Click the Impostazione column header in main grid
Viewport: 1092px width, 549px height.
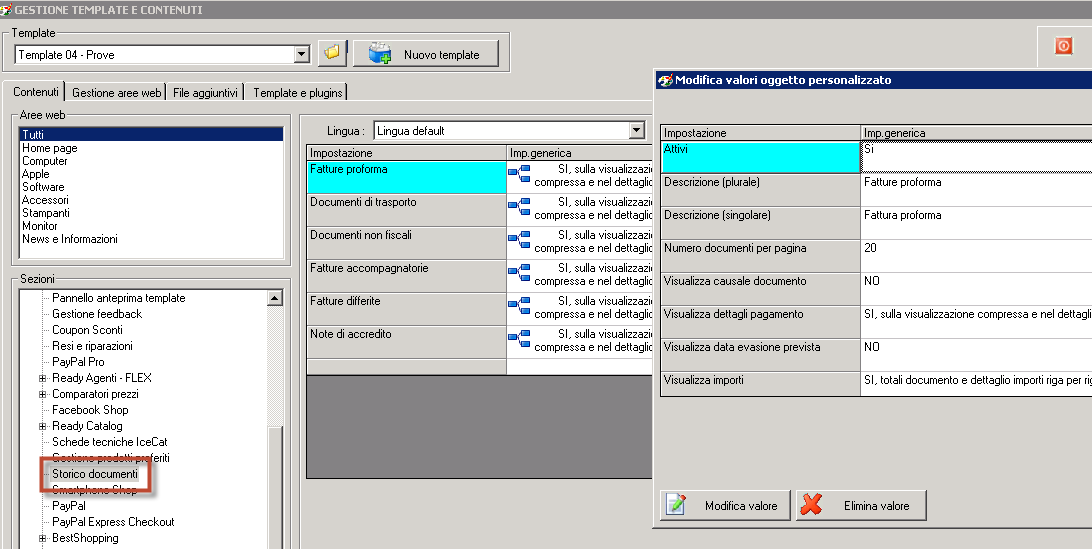(x=407, y=153)
